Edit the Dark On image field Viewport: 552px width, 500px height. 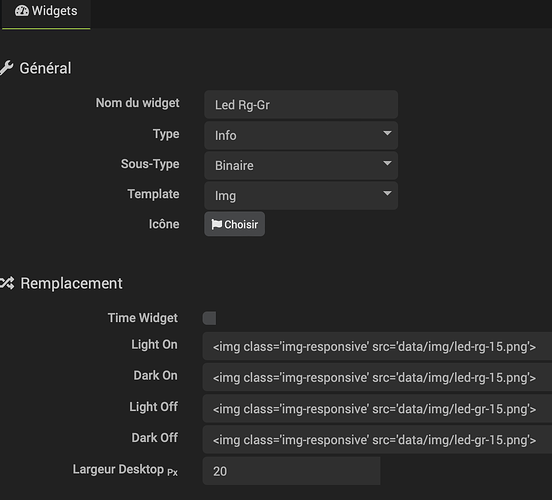(377, 377)
